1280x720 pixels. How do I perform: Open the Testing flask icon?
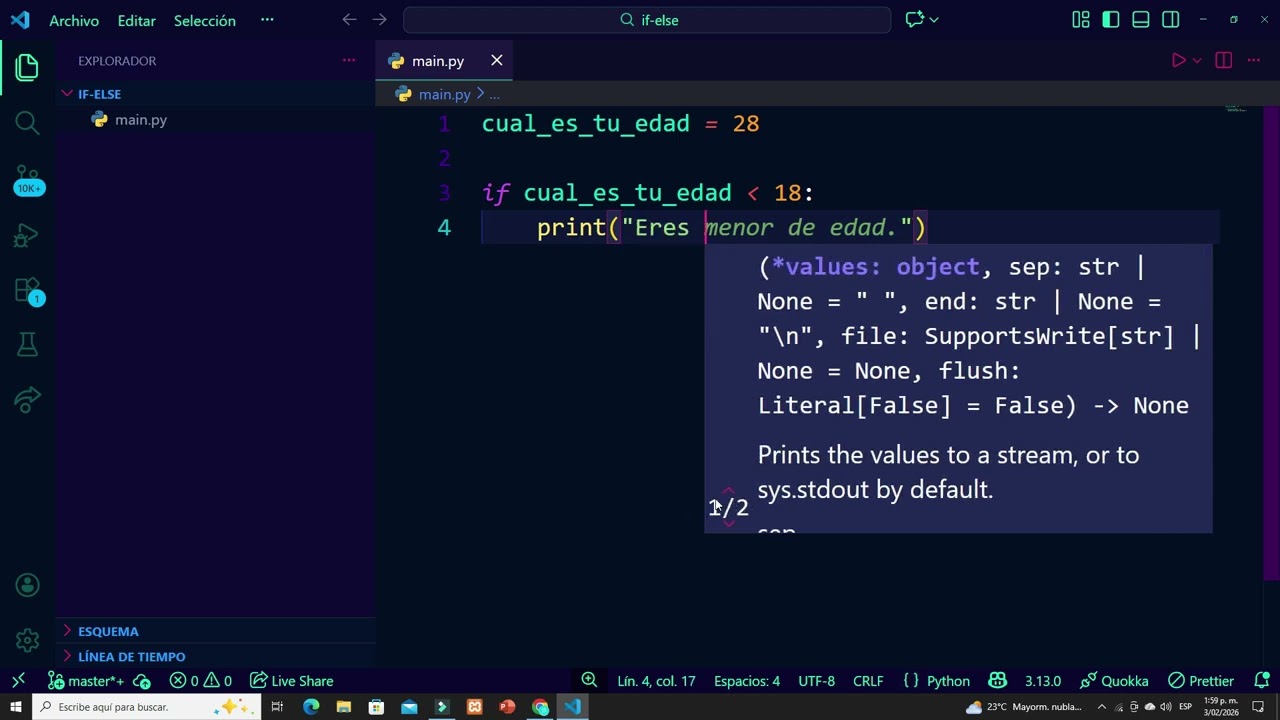[x=27, y=345]
